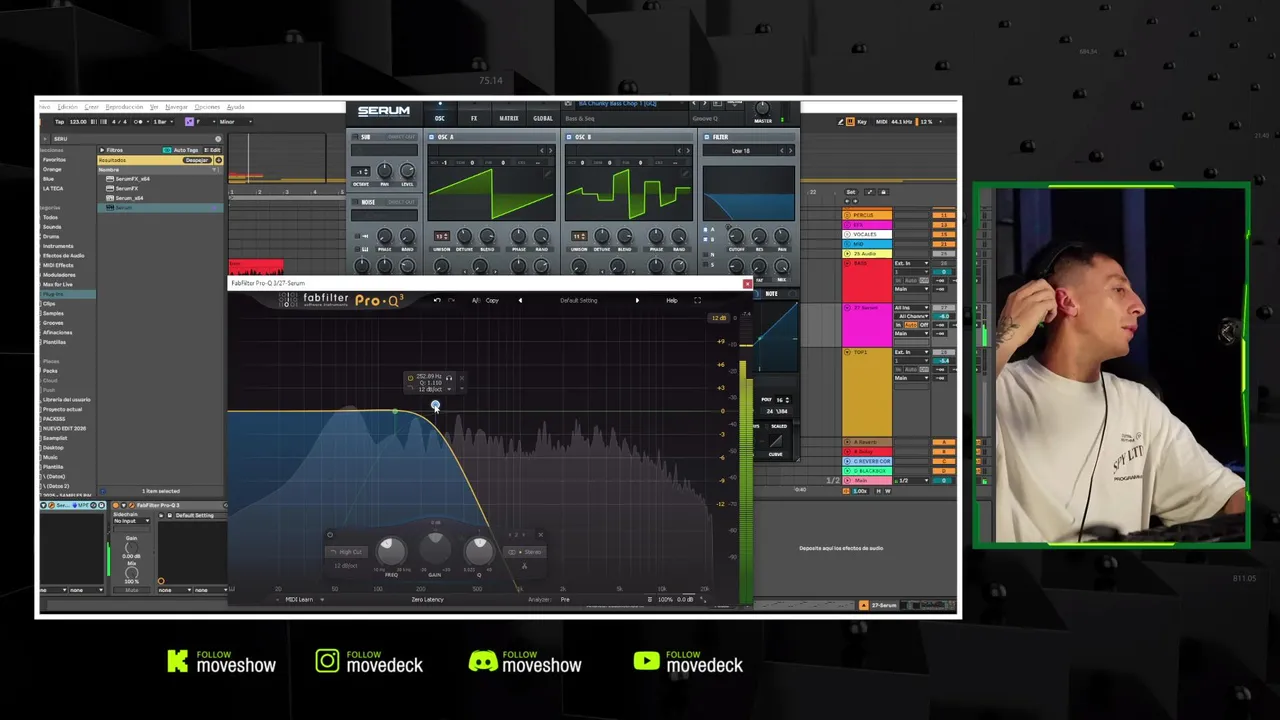Click the Pro-Q 3 resize icon in bottom bar
The image size is (1280, 720).
[703, 600]
